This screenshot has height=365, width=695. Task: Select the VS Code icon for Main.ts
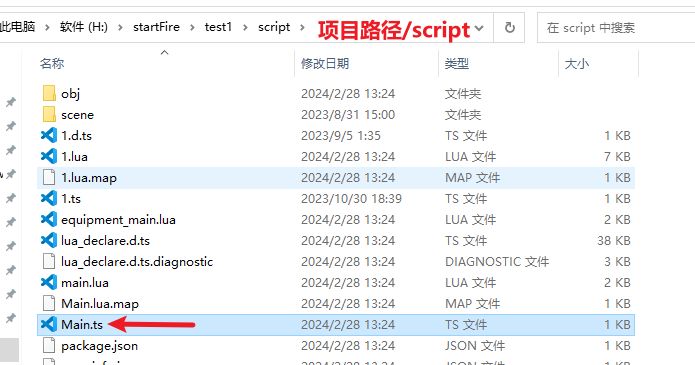(x=49, y=324)
